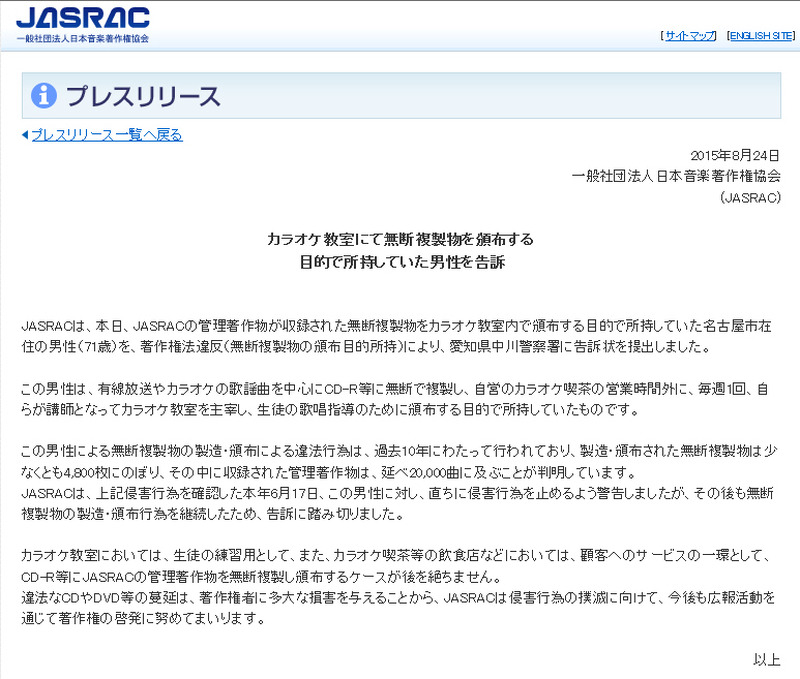Click the プレスリリース heading text
Viewport: 800px width, 679px height.
[x=142, y=96]
